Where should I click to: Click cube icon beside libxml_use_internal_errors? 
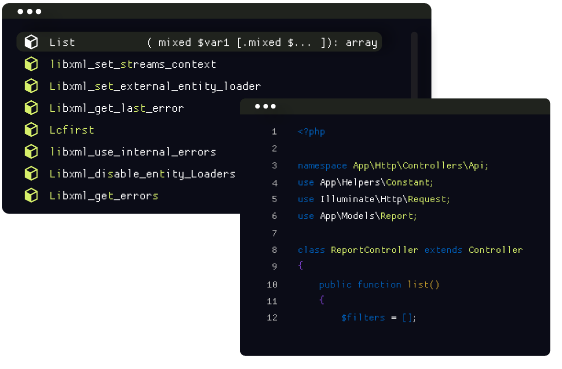click(32, 152)
